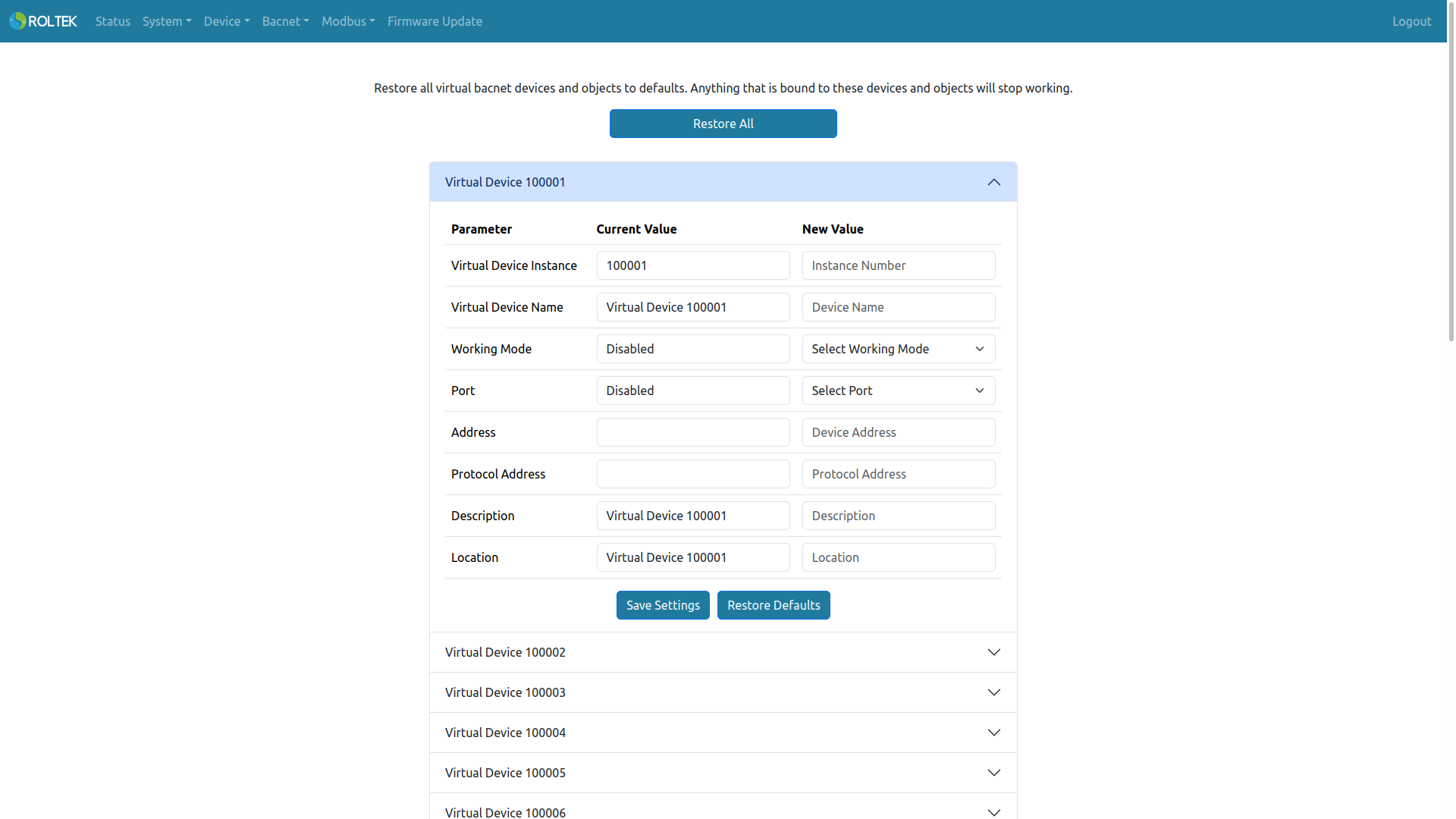
Task: Click the Roltek logo
Action: pyautogui.click(x=43, y=21)
